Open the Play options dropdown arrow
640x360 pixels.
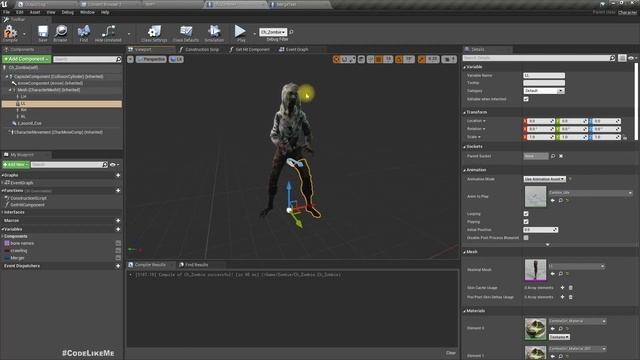point(254,33)
